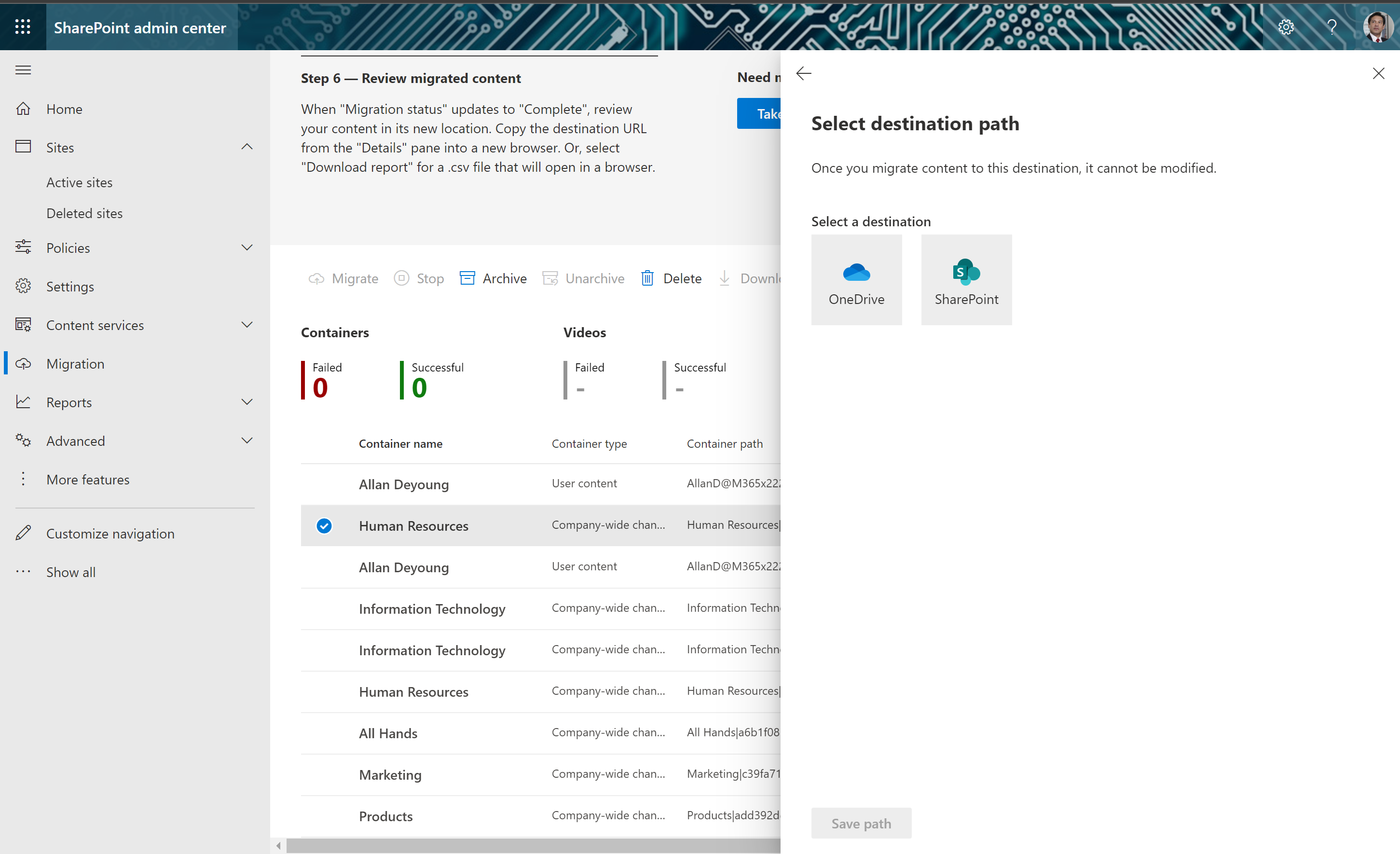
Task: Open the Migration navigation item
Action: click(76, 364)
